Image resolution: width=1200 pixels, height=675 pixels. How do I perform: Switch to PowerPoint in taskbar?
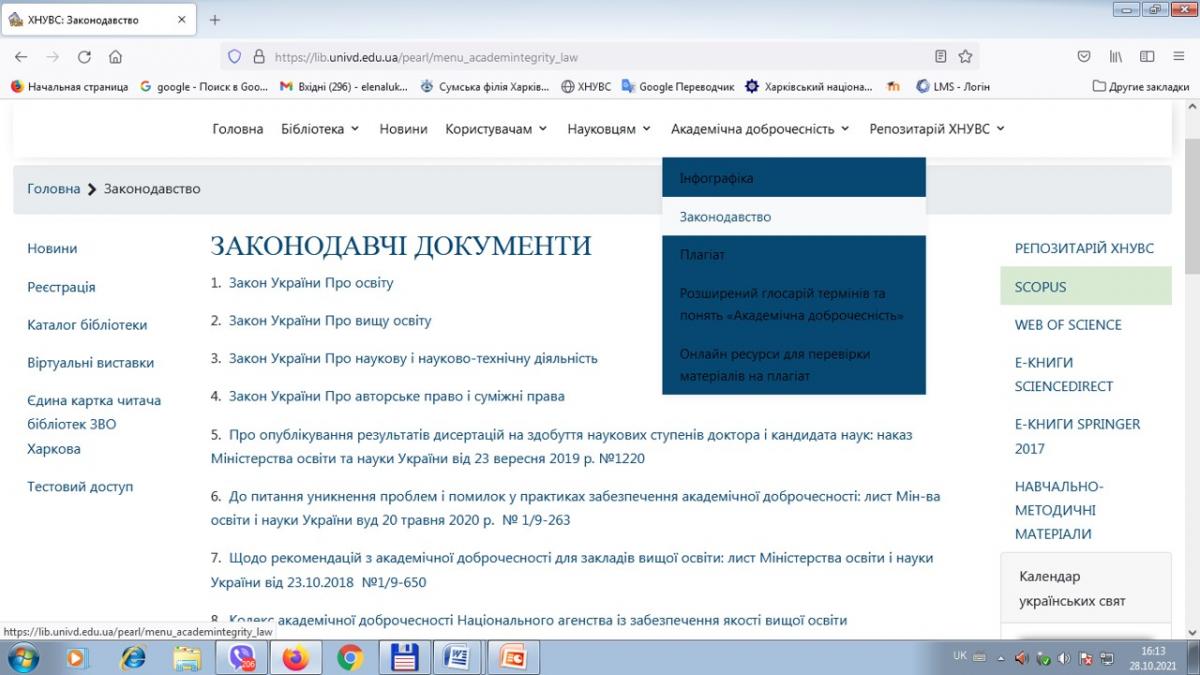tap(513, 657)
